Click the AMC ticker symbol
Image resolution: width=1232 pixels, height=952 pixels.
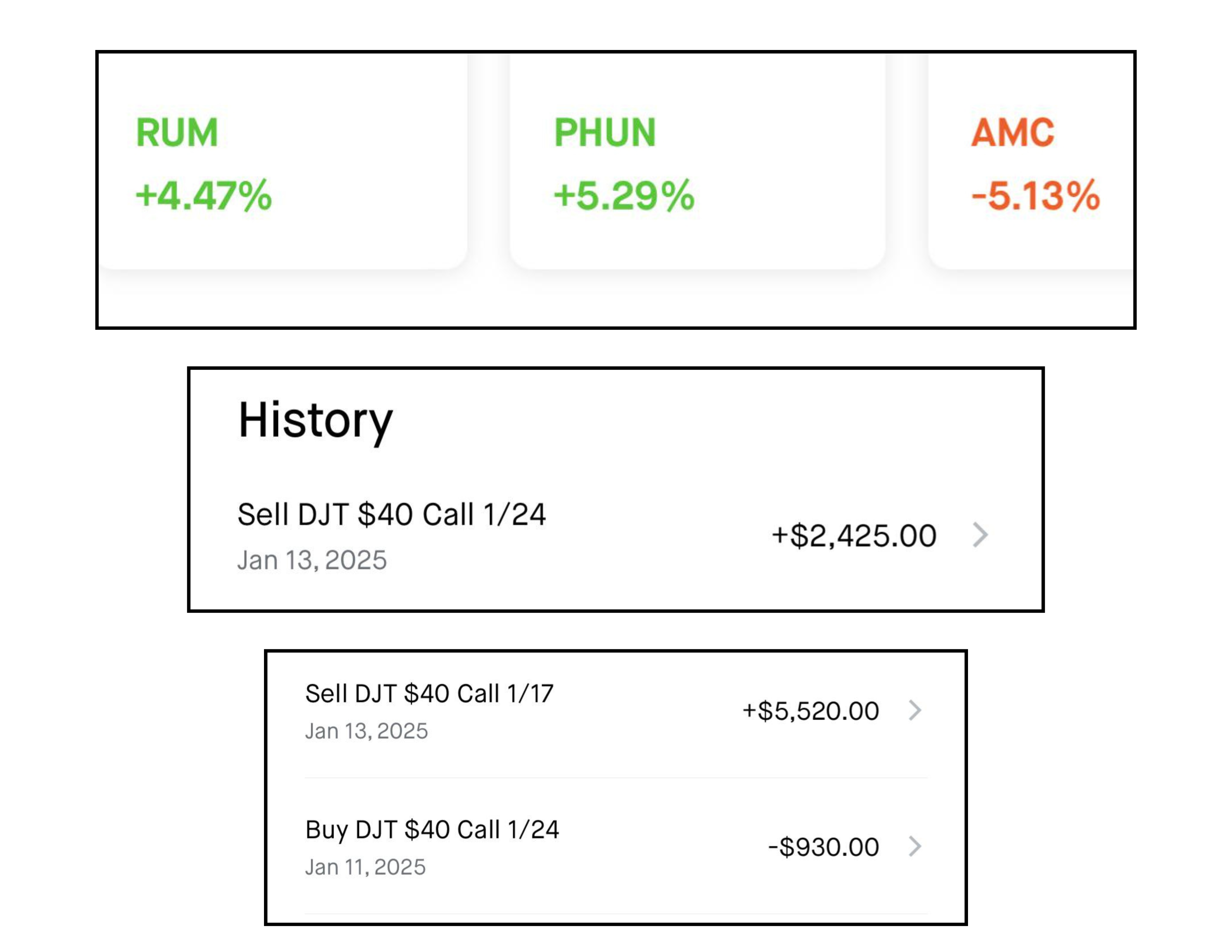(x=1013, y=133)
